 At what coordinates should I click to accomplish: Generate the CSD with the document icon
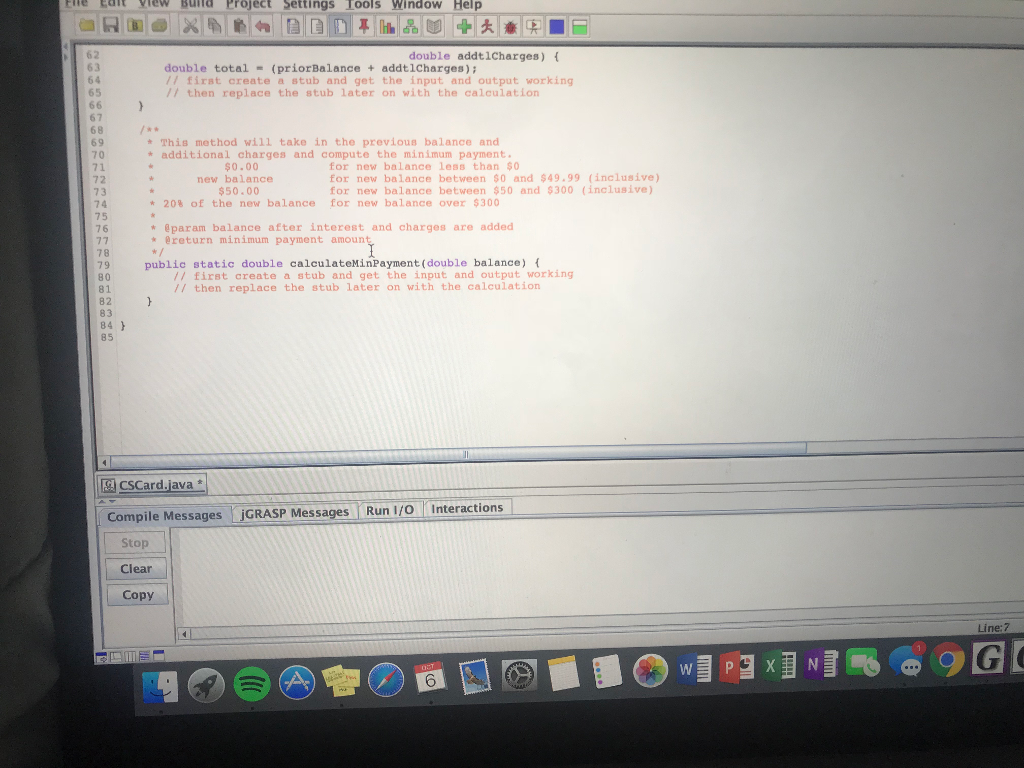(293, 27)
